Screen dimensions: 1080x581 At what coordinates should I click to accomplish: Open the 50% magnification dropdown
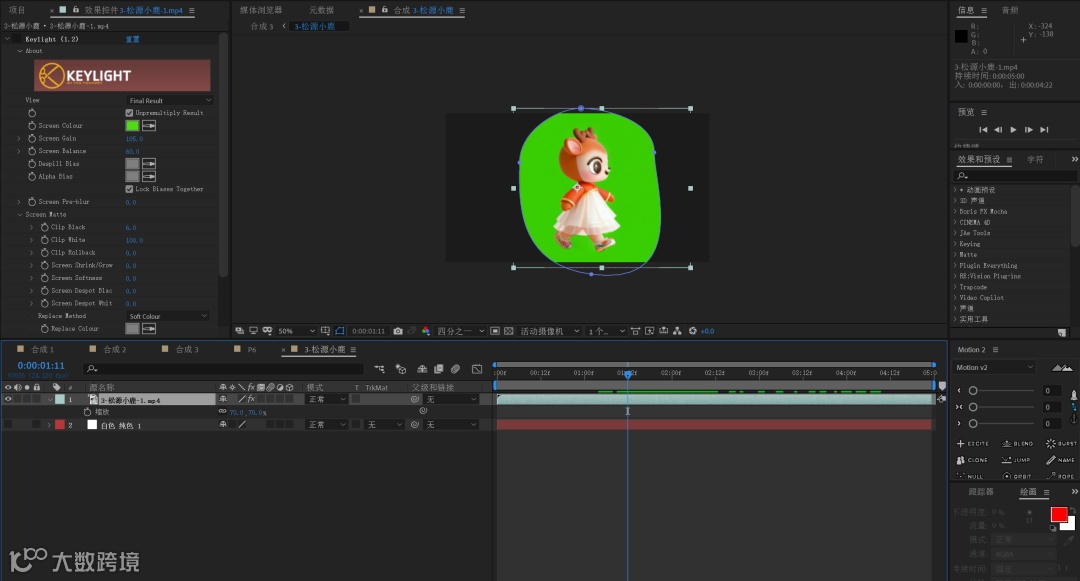[296, 331]
